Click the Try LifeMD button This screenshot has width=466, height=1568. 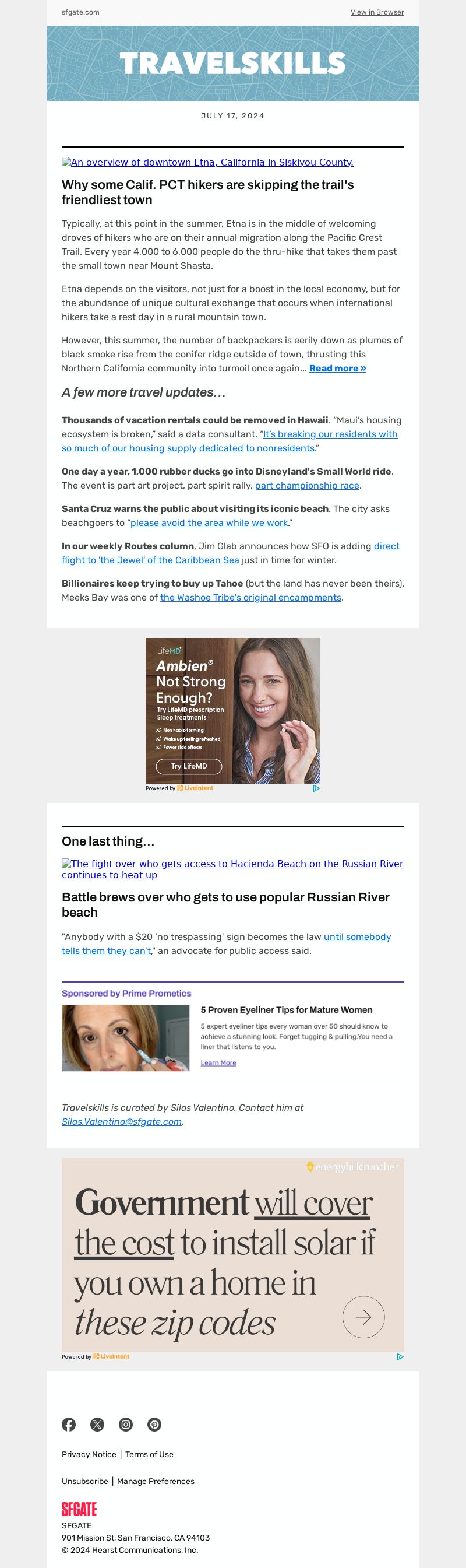point(189,766)
